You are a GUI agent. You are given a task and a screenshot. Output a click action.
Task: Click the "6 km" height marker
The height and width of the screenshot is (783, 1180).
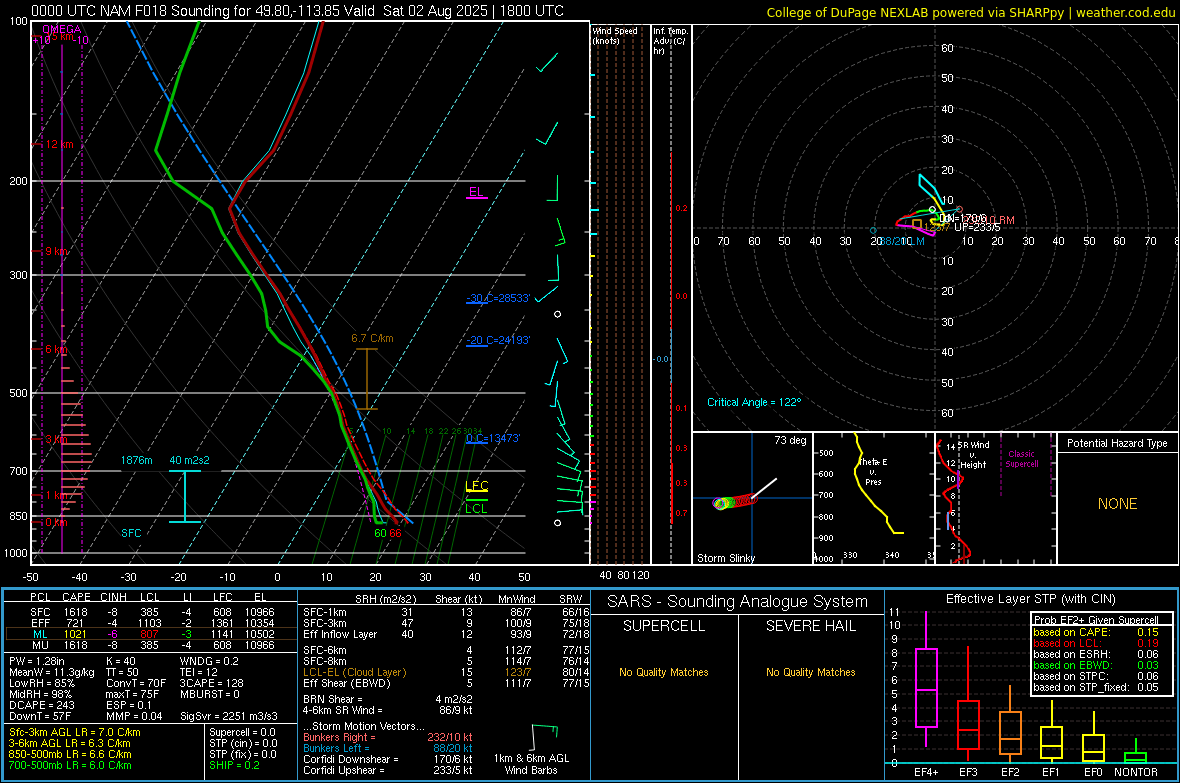click(x=56, y=349)
